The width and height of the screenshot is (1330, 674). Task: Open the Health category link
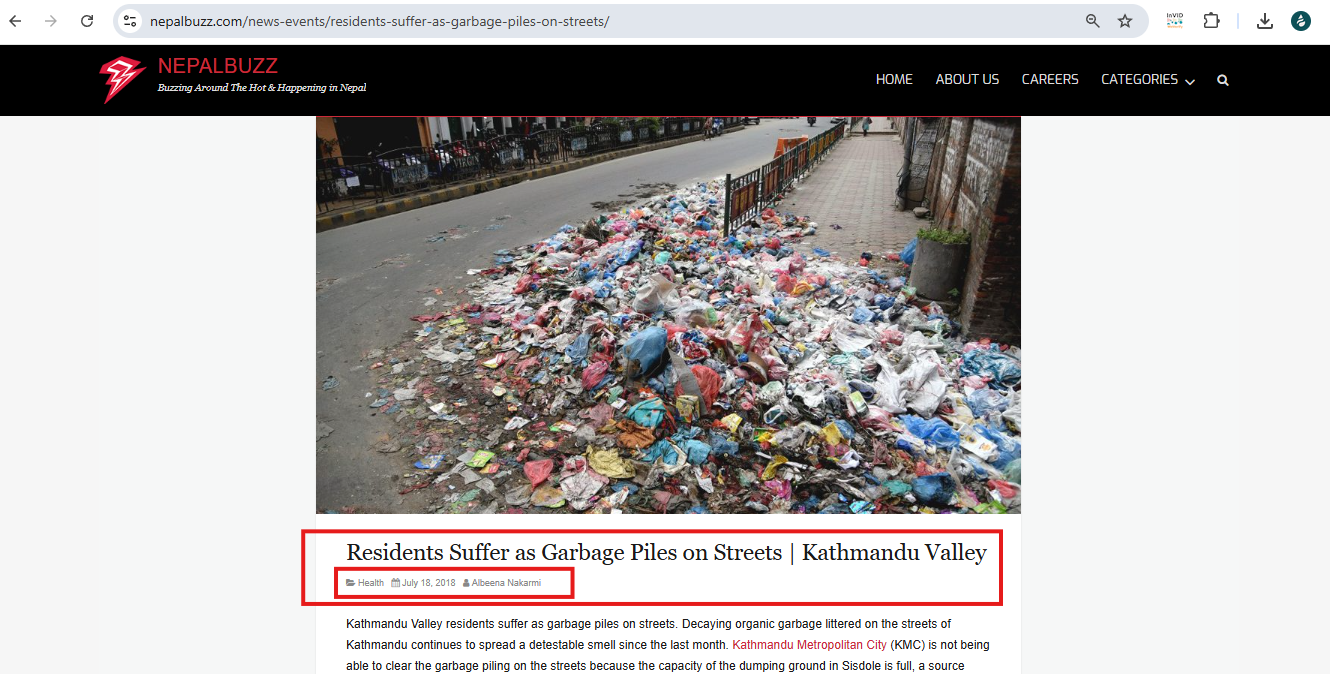370,583
